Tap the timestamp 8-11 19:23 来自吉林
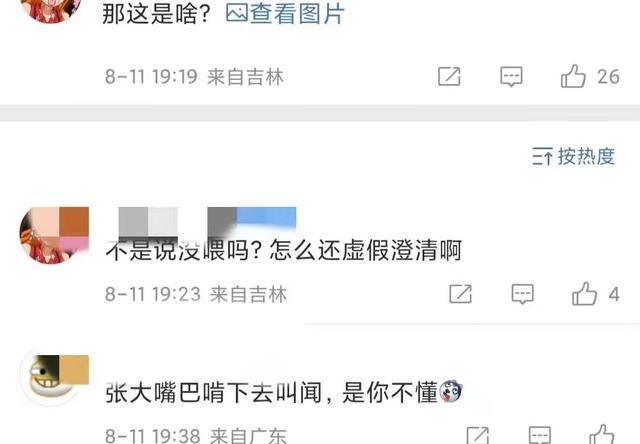This screenshot has height=444, width=640. click(x=196, y=294)
